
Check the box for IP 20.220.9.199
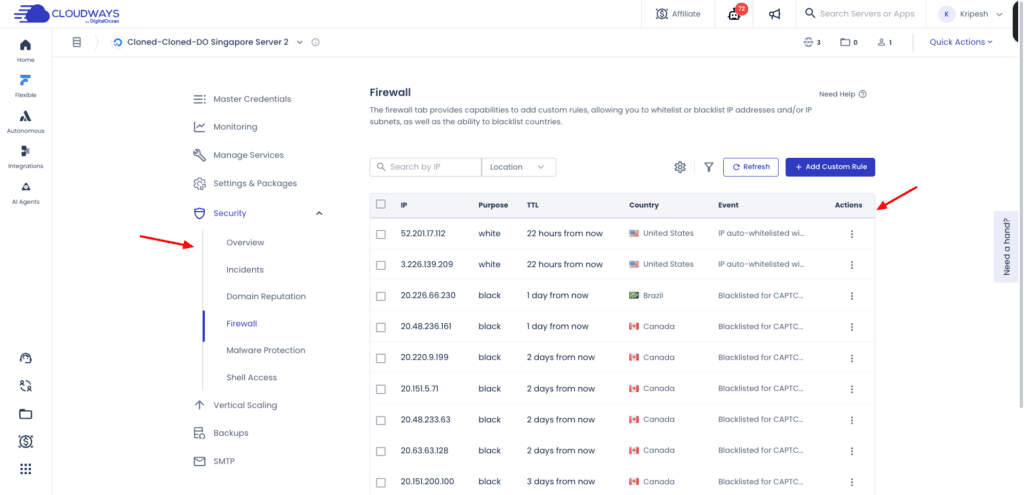381,358
